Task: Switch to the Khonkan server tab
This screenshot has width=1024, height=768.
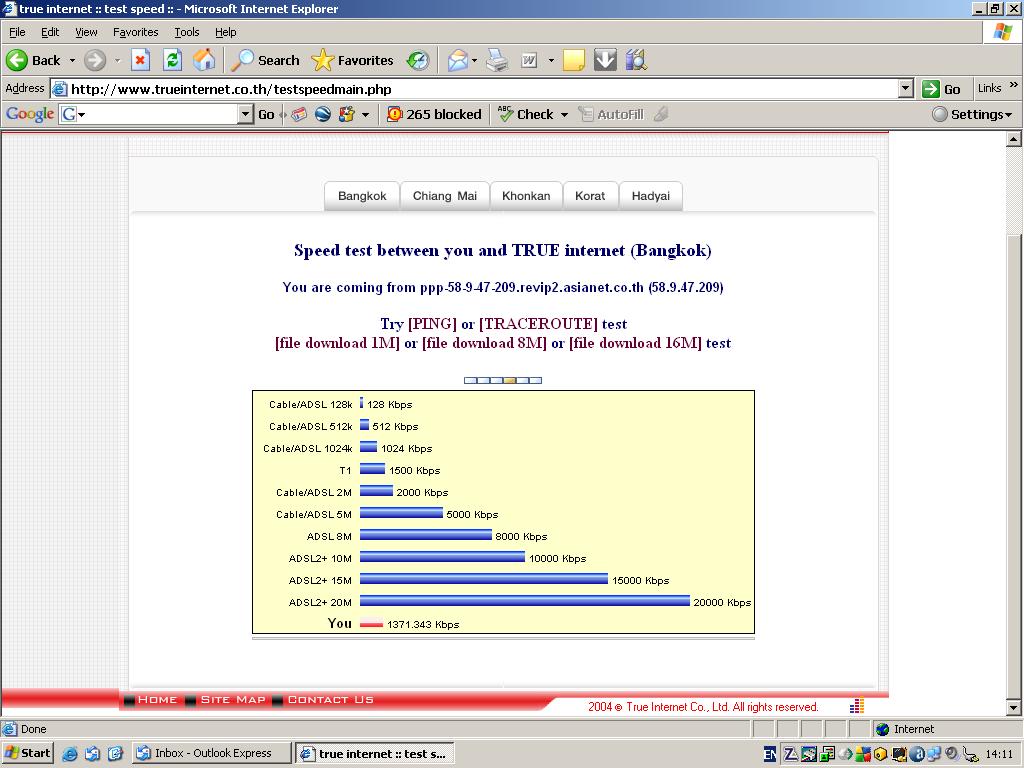Action: [x=526, y=196]
